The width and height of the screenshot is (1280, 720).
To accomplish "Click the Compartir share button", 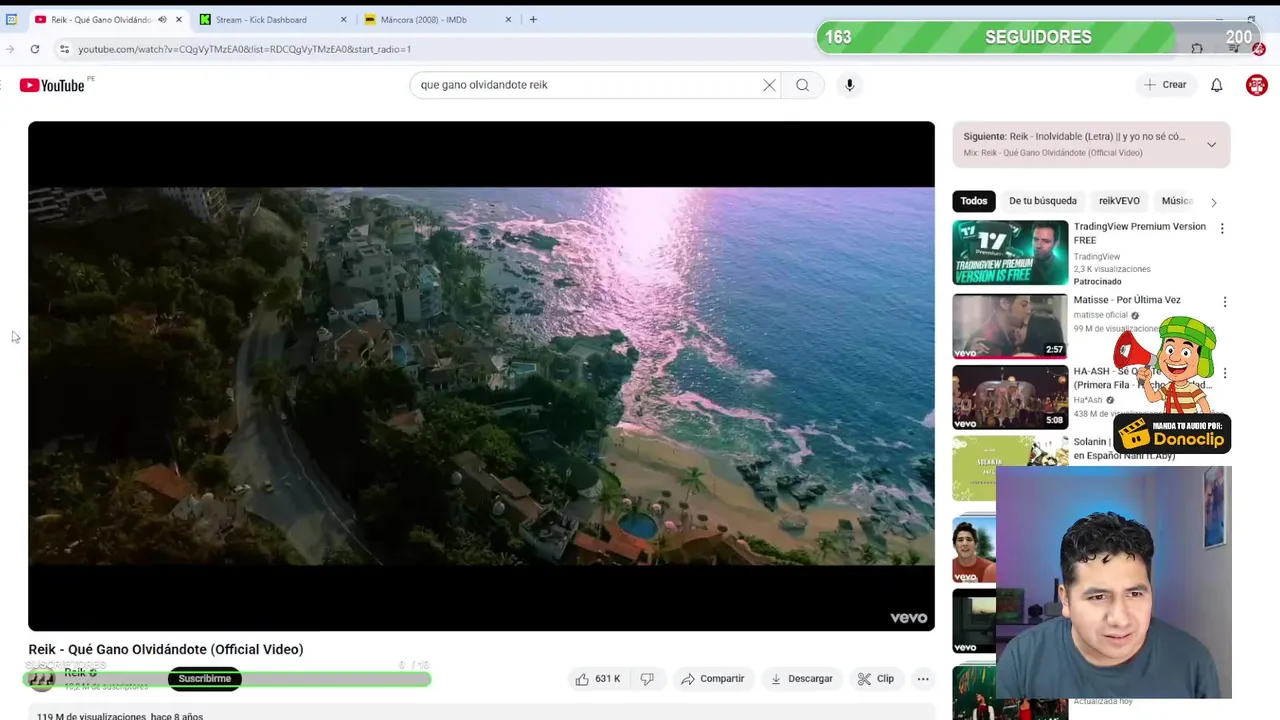I will tap(712, 679).
